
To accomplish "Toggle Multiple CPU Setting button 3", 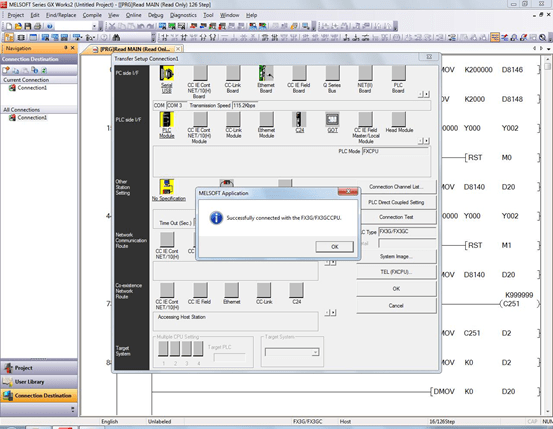I will [187, 349].
